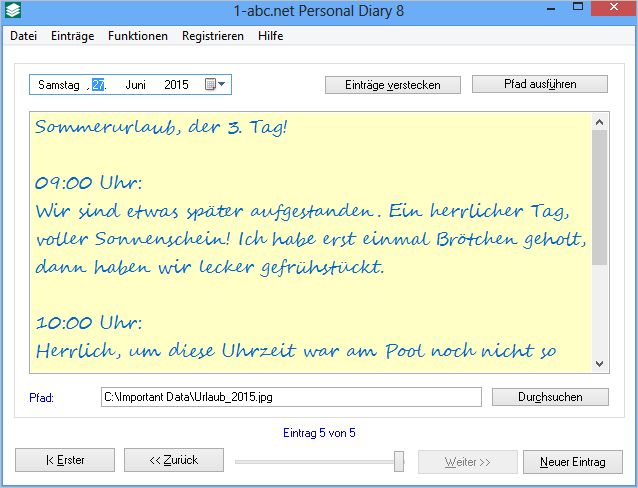Screen dimensions: 638x488
Task: Select the month Juni in date field
Action: pos(135,85)
